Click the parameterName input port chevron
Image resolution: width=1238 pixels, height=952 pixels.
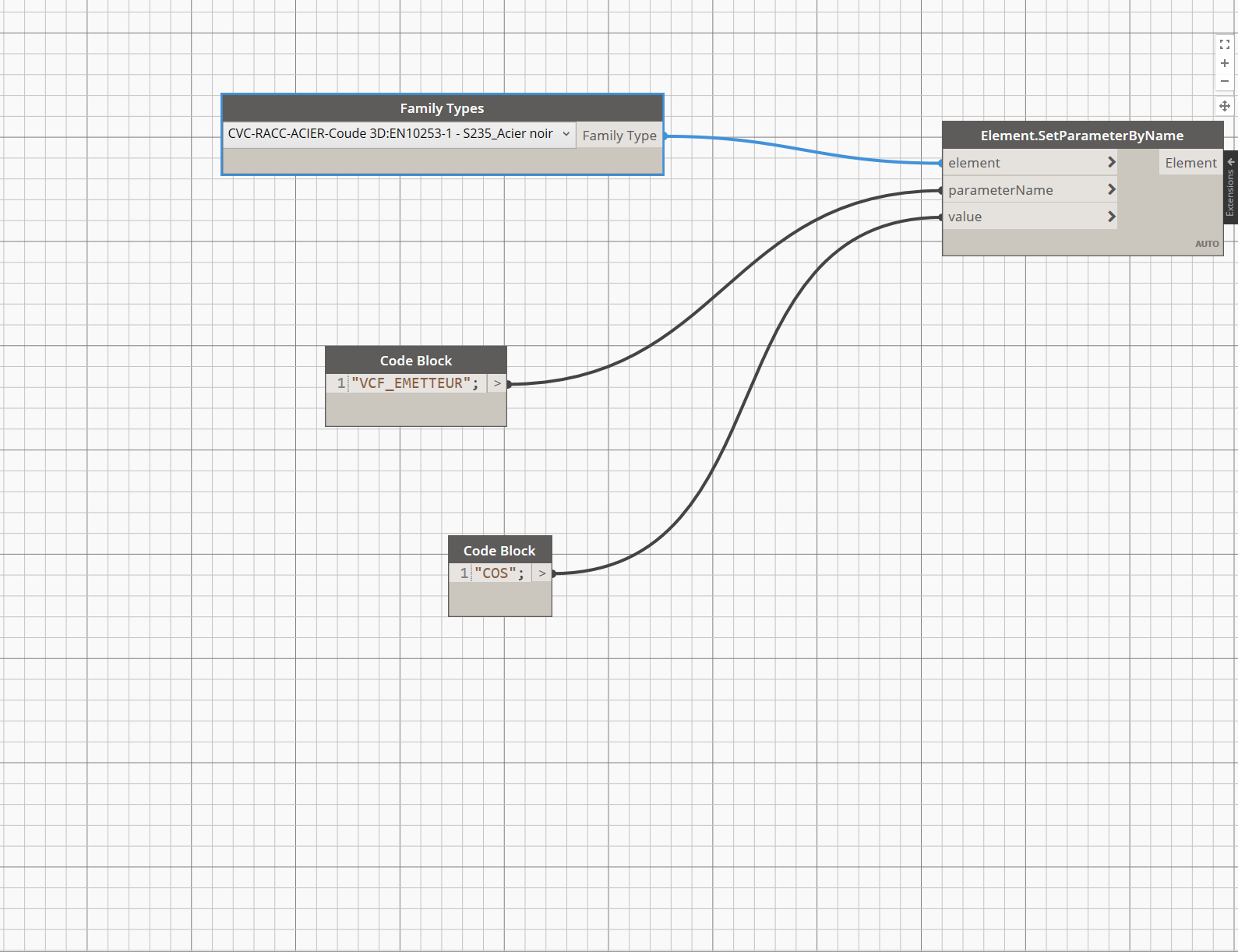1111,189
